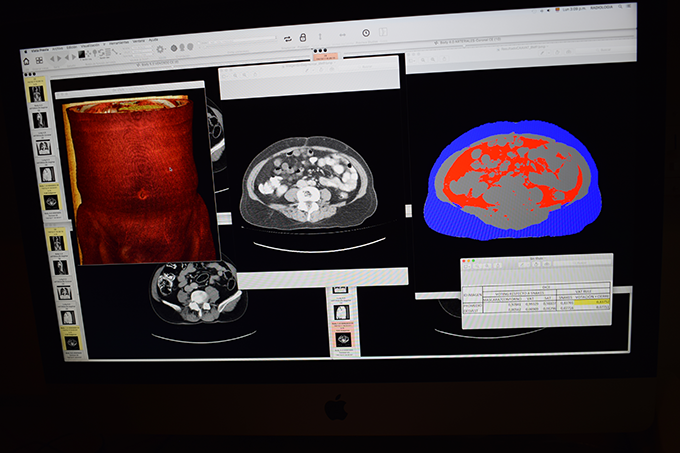
Task: Open the Edición menu
Action: coord(72,47)
